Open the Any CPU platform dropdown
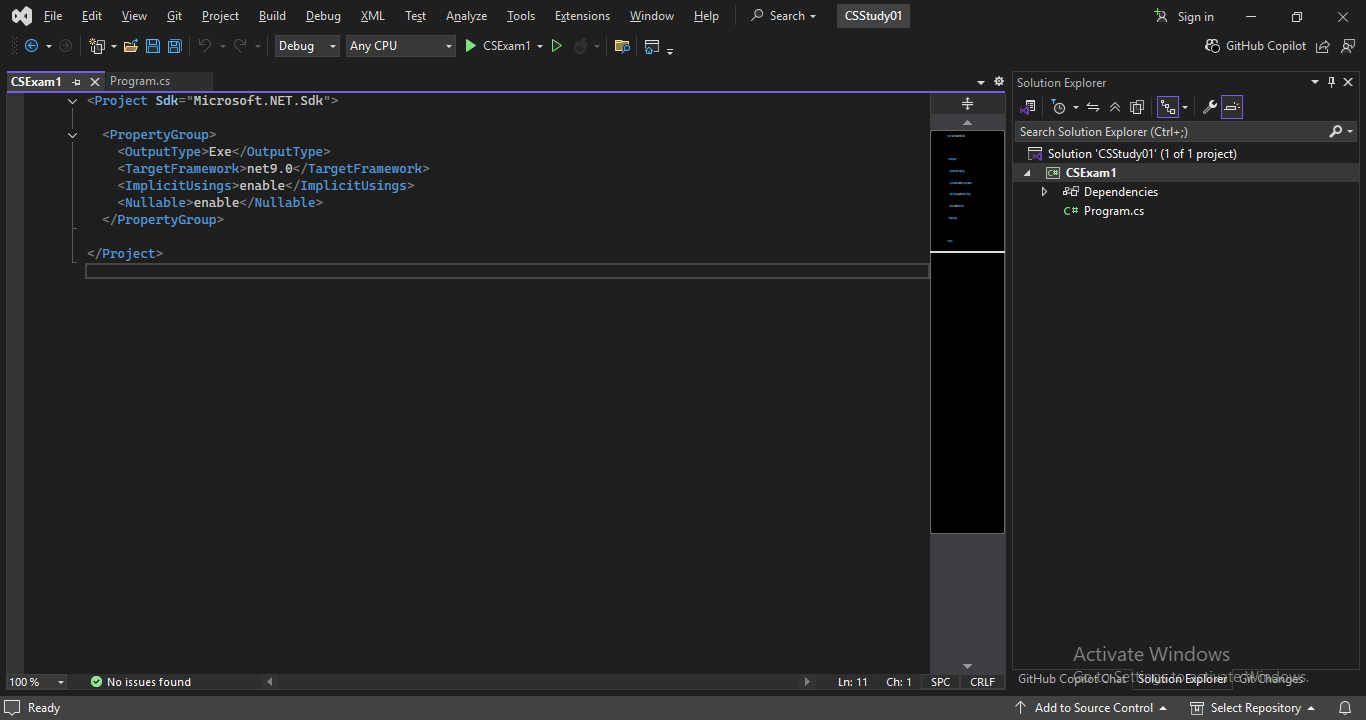This screenshot has width=1366, height=720. point(400,46)
